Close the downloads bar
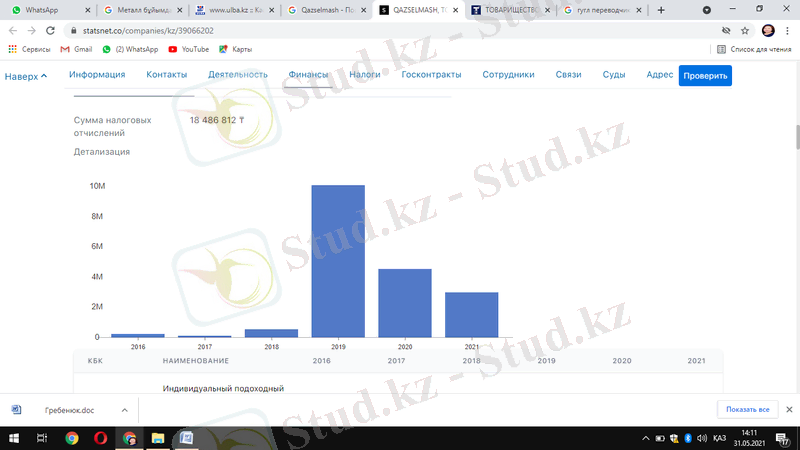Image resolution: width=800 pixels, height=450 pixels. 789,409
